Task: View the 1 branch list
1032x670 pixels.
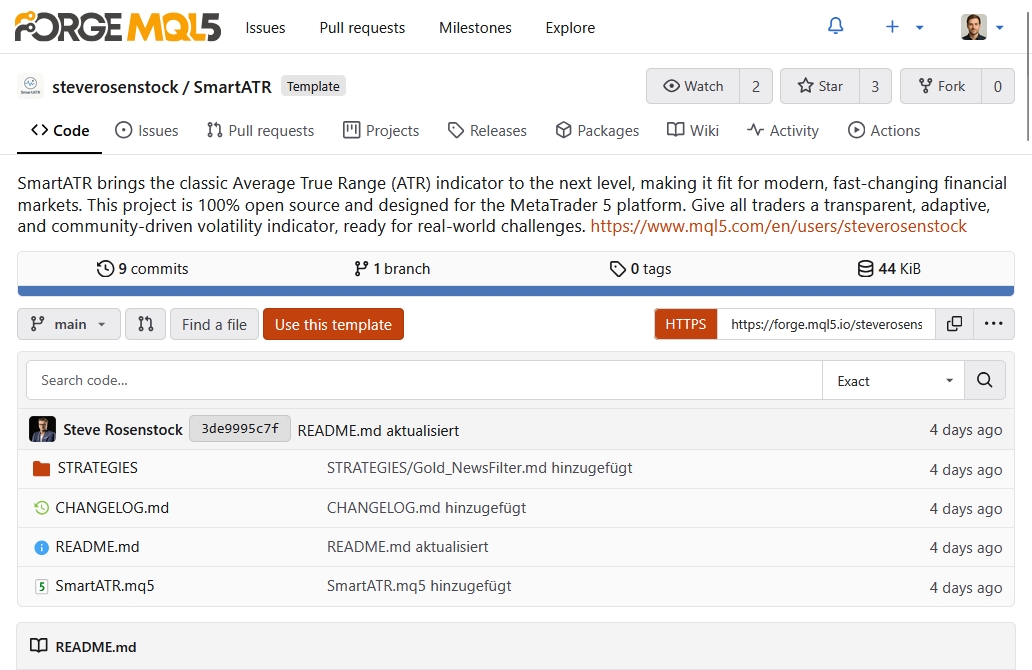Action: pos(392,269)
